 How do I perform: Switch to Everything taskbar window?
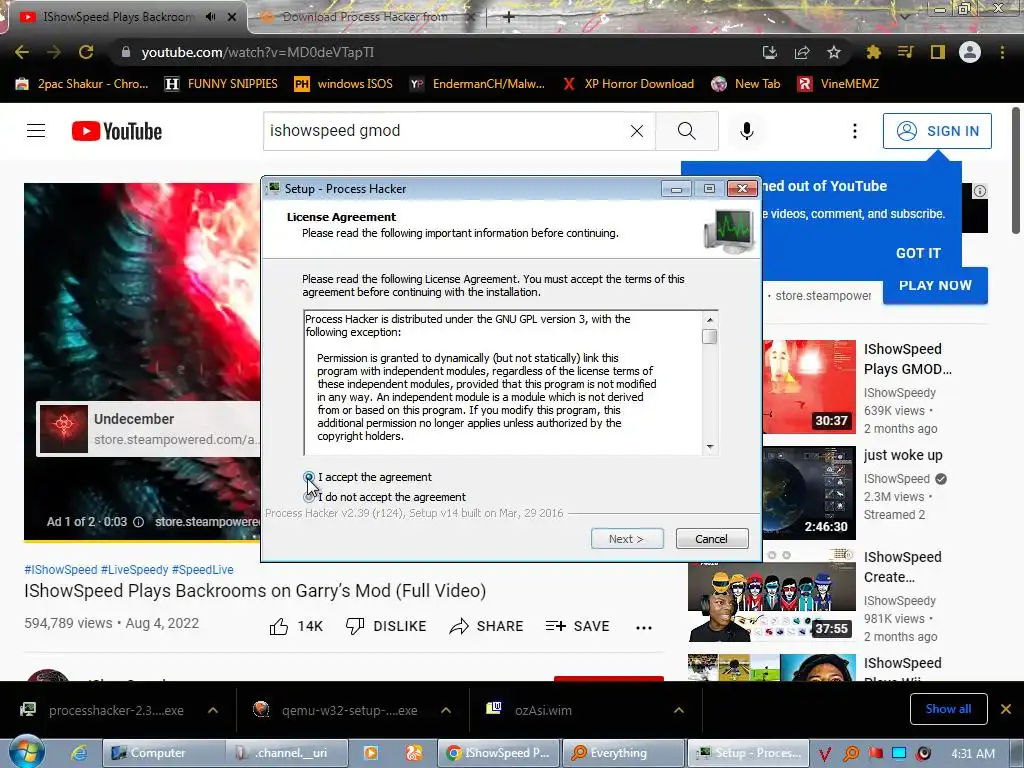pos(623,753)
